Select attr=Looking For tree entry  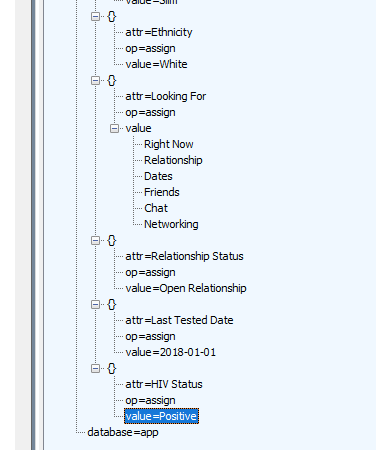166,96
